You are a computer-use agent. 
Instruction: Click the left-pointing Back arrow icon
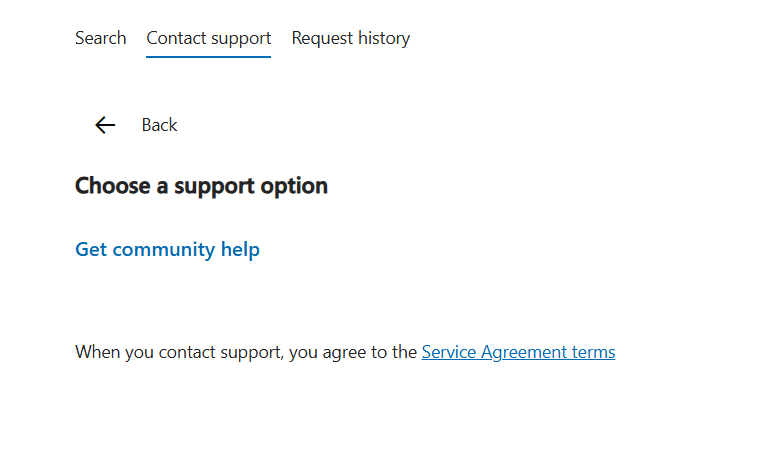pos(105,125)
